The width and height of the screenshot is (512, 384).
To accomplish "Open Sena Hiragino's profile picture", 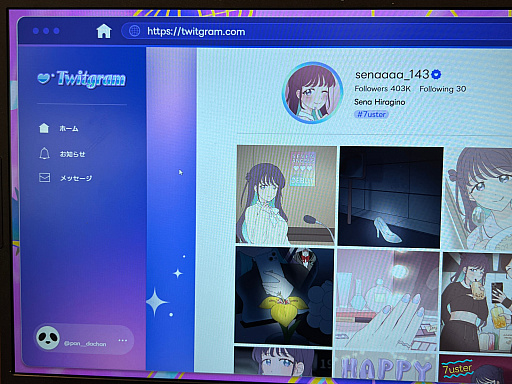I will pyautogui.click(x=313, y=93).
